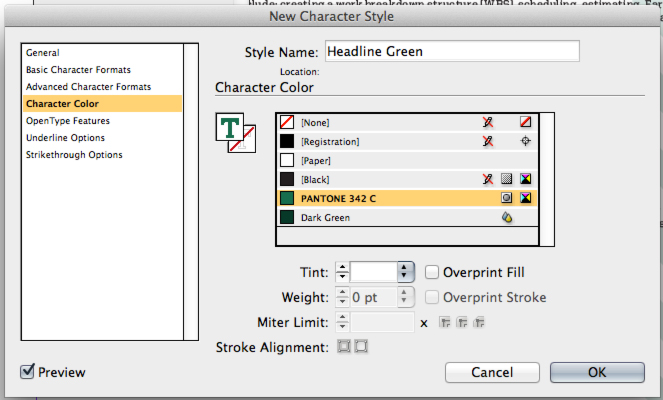This screenshot has width=663, height=400.
Task: Select the [Registration] swatch
Action: point(407,142)
